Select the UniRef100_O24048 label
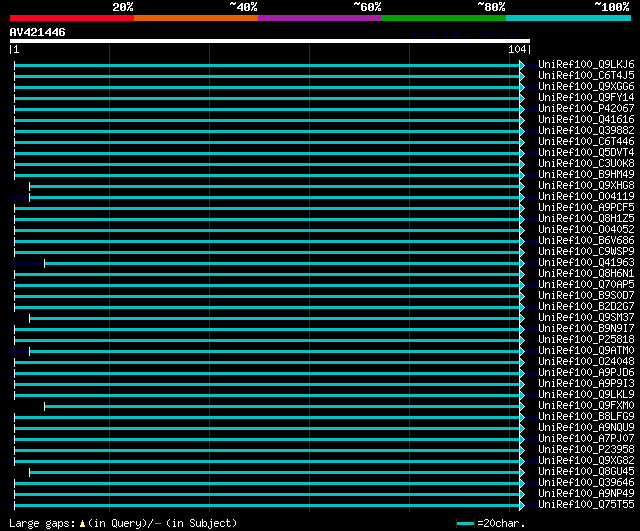Screen dimensions: 640x531 586,362
